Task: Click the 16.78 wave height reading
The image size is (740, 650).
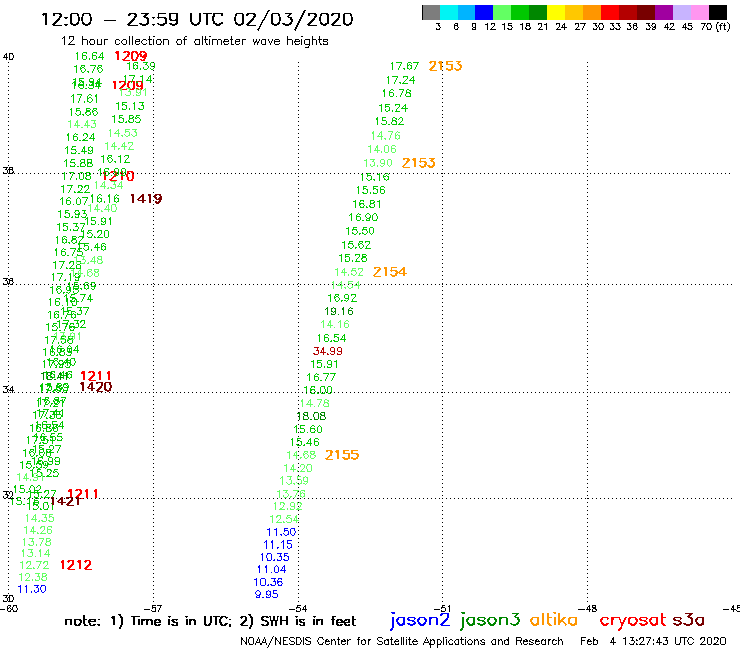Action: [397, 94]
